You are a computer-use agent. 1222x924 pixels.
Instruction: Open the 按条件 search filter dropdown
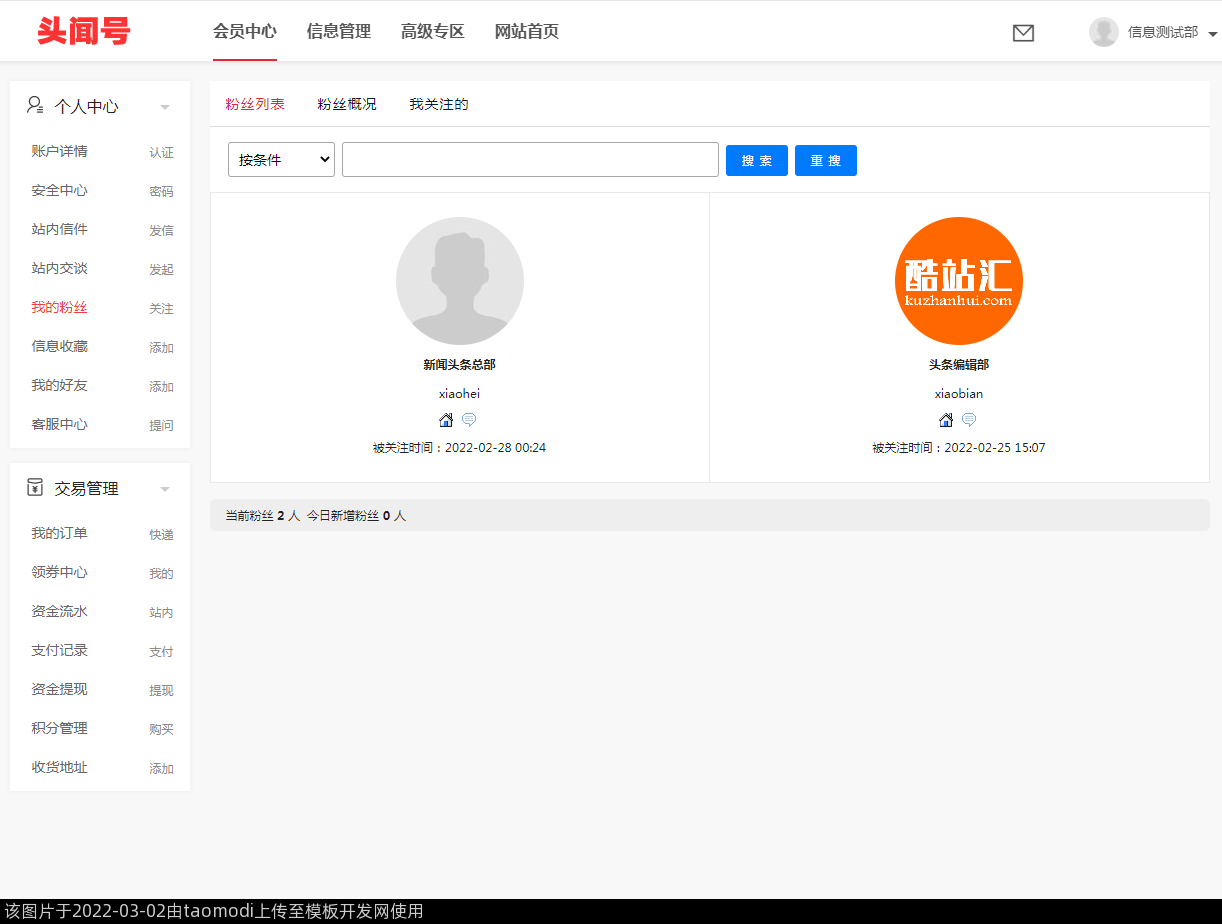281,160
